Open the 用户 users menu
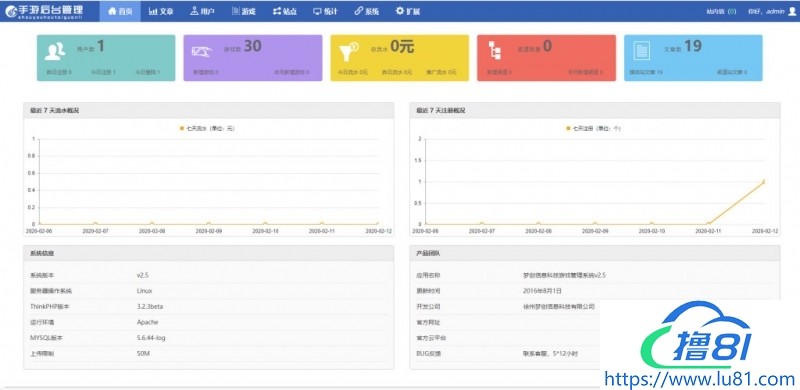 [202, 11]
